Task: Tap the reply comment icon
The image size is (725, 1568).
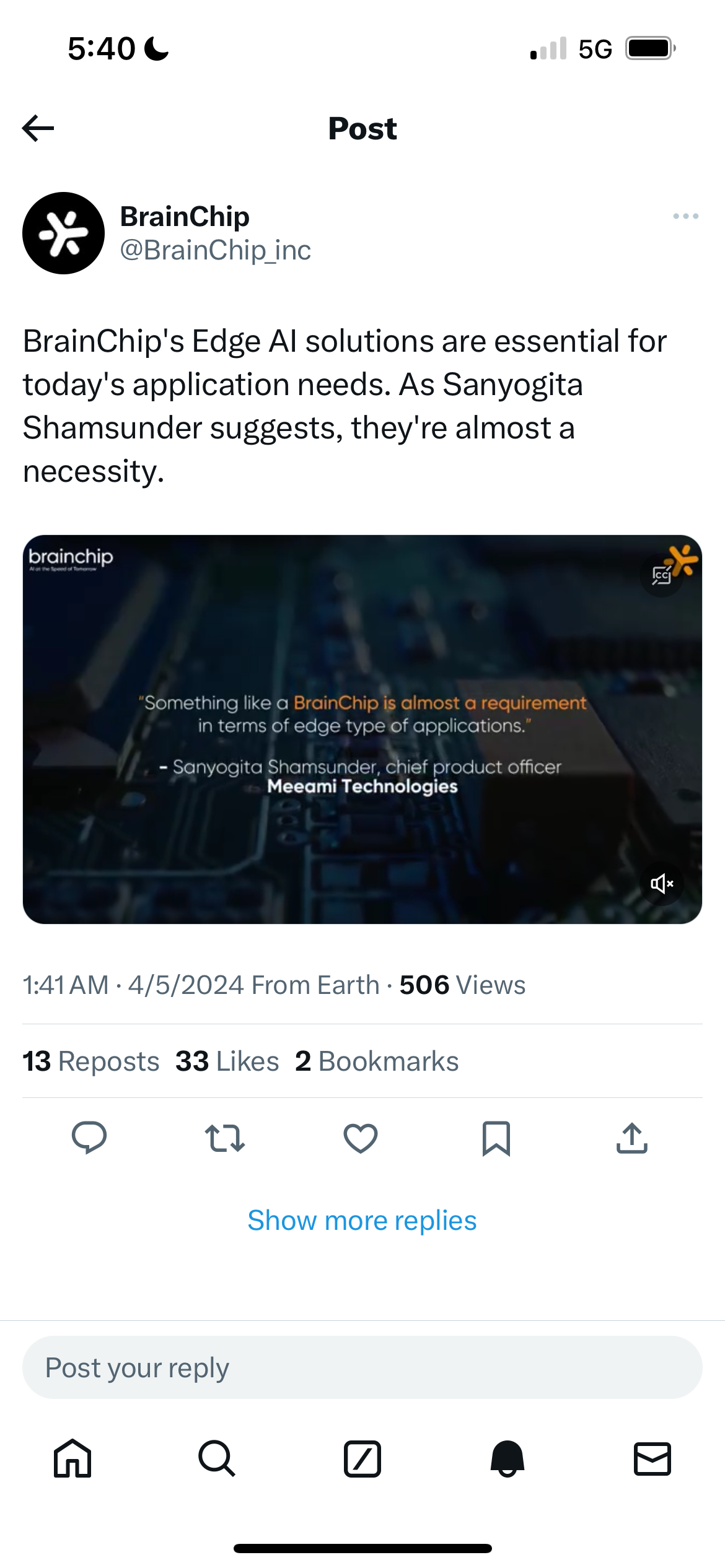Action: pyautogui.click(x=89, y=1138)
